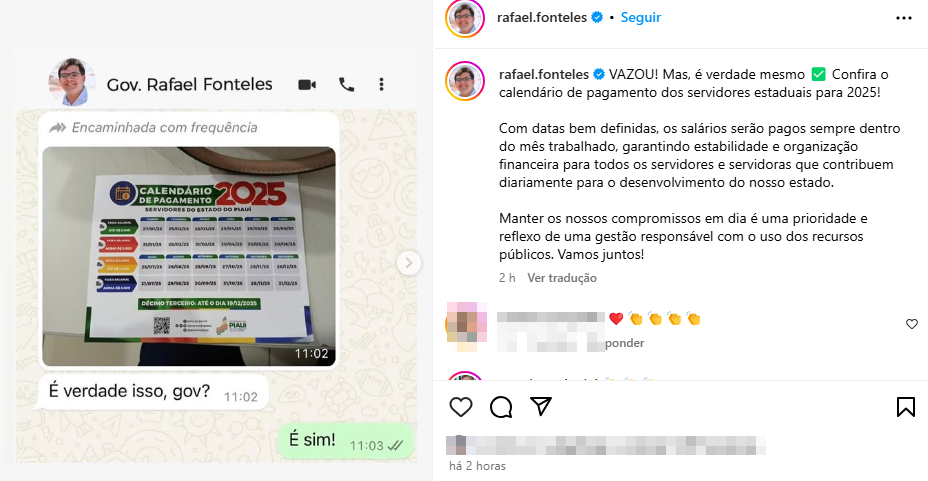Click the 'há 2 horas' timestamp
Screen dimensions: 928x481
pos(477,466)
